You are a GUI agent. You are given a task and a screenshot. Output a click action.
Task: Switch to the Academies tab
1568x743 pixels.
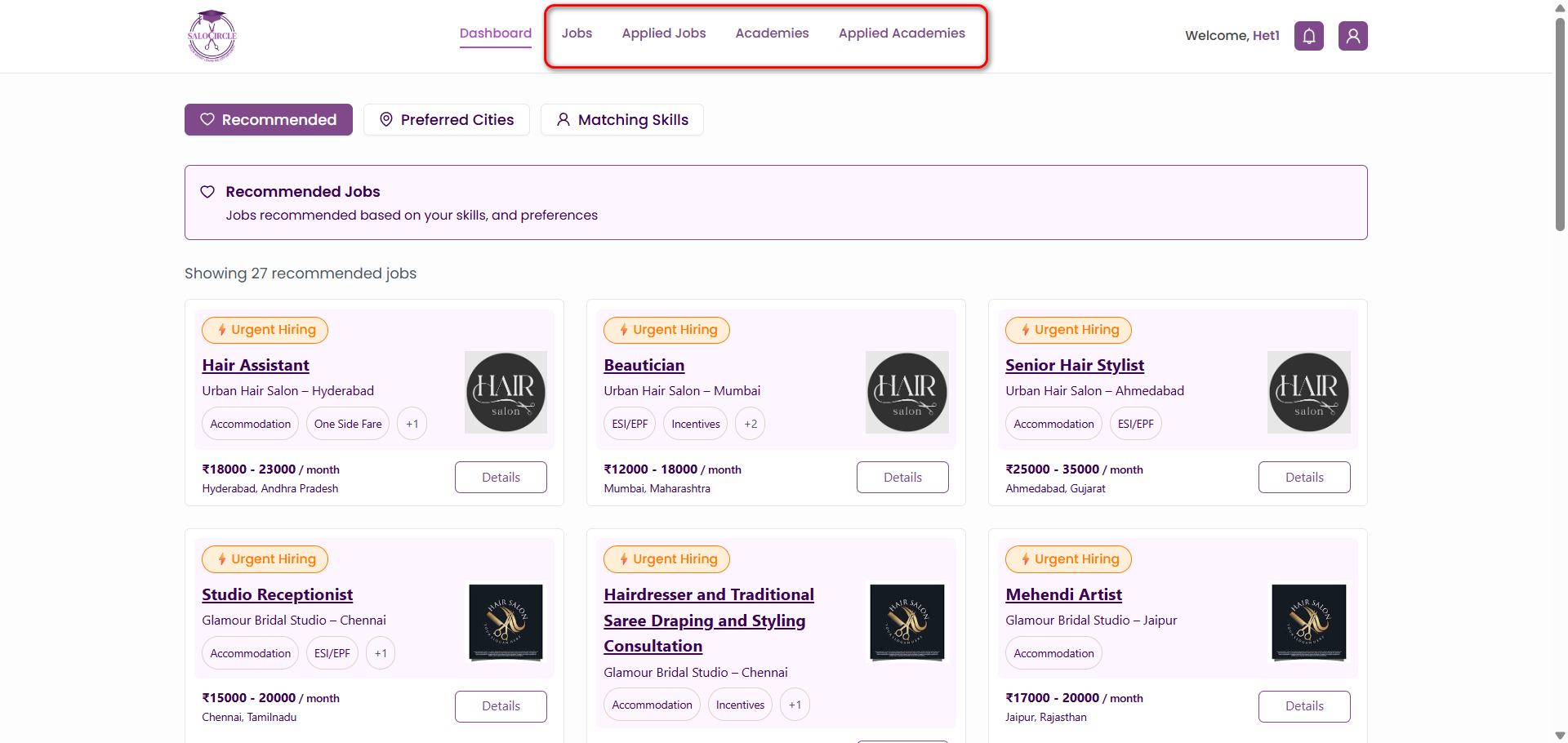(x=772, y=33)
